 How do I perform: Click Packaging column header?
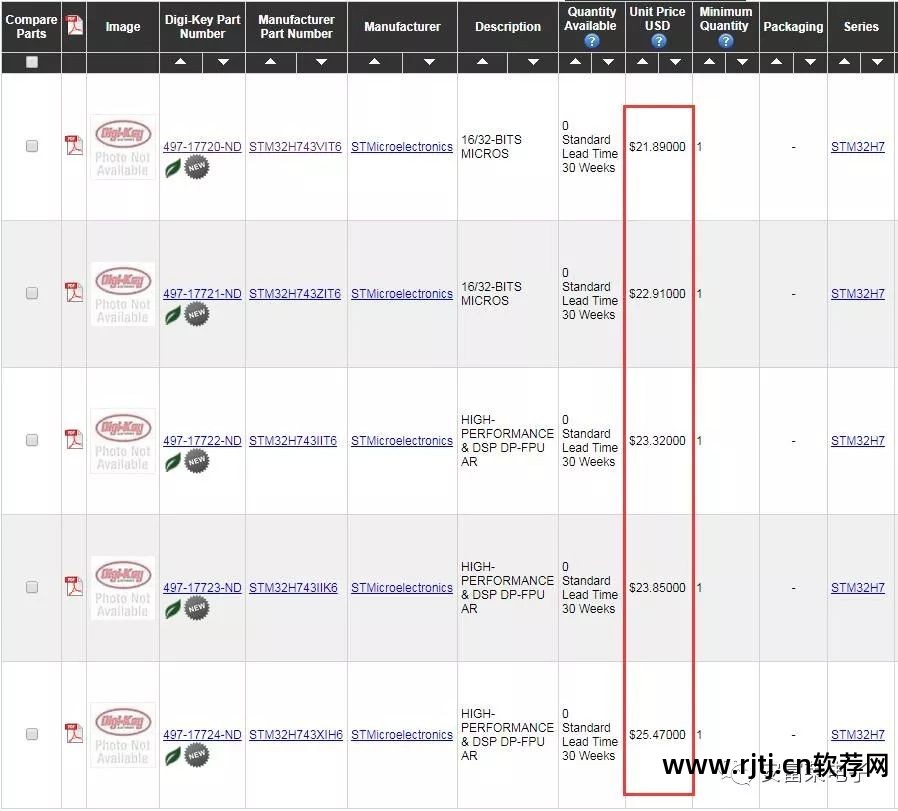[x=793, y=26]
